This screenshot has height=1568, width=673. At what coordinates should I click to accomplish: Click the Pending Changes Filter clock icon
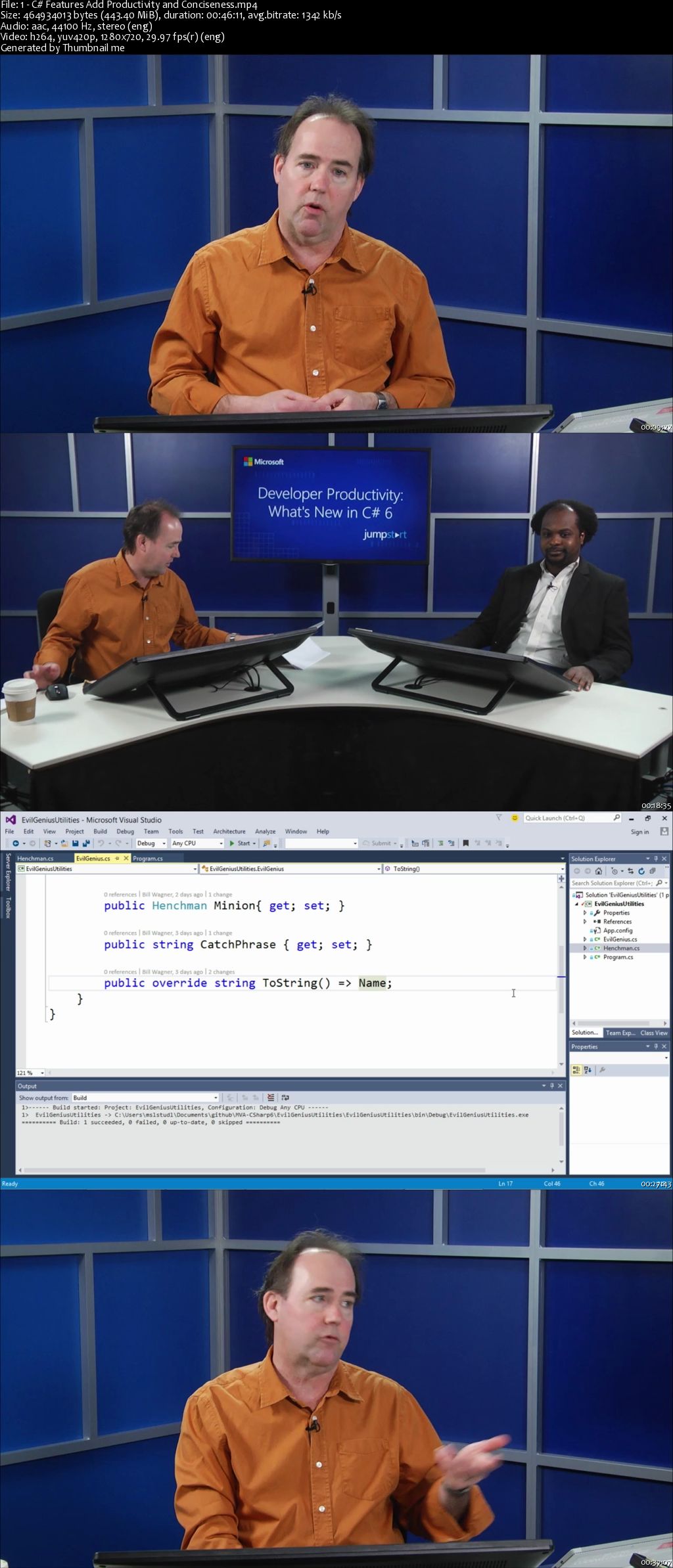(614, 871)
